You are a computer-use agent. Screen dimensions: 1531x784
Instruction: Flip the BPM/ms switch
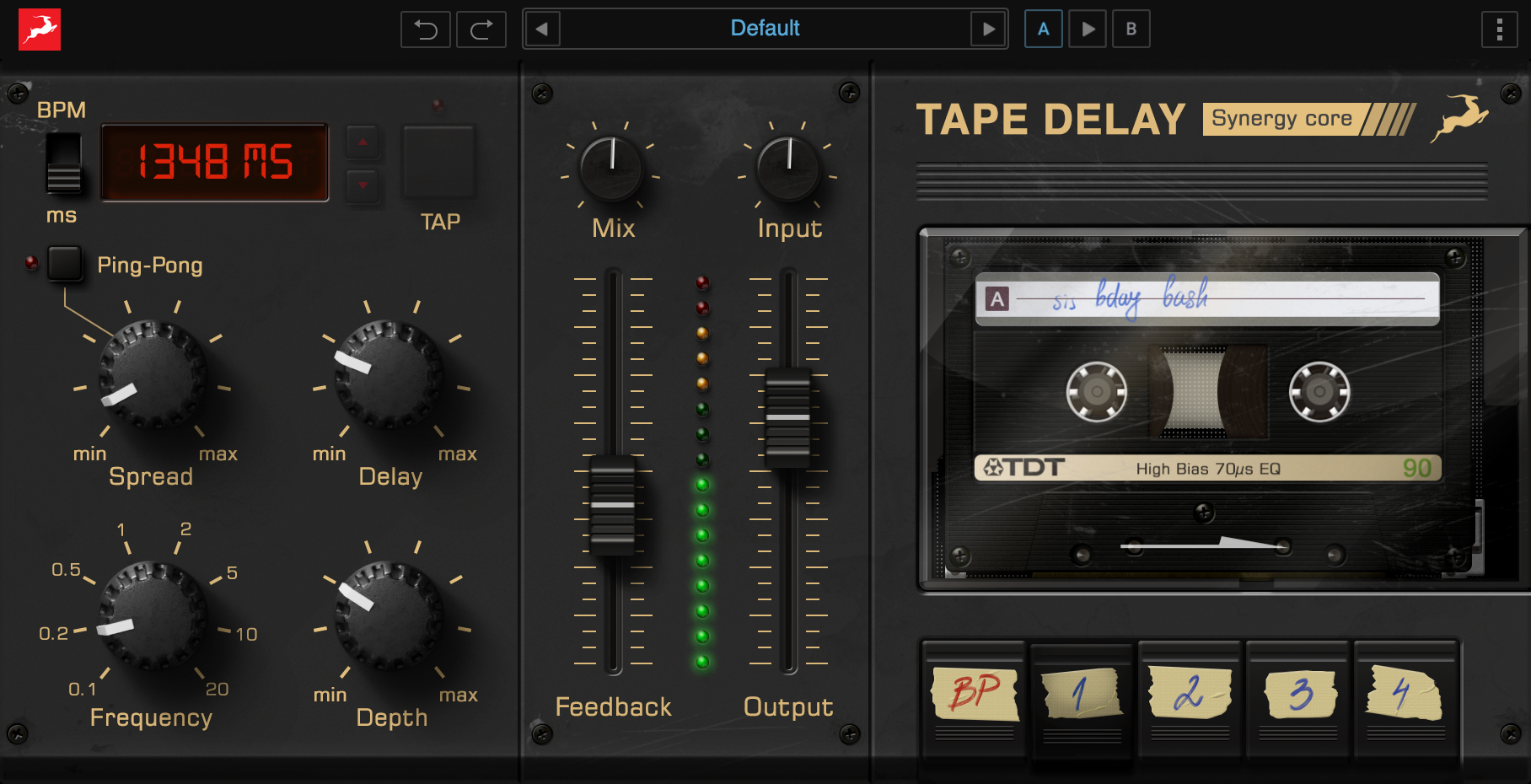point(63,163)
